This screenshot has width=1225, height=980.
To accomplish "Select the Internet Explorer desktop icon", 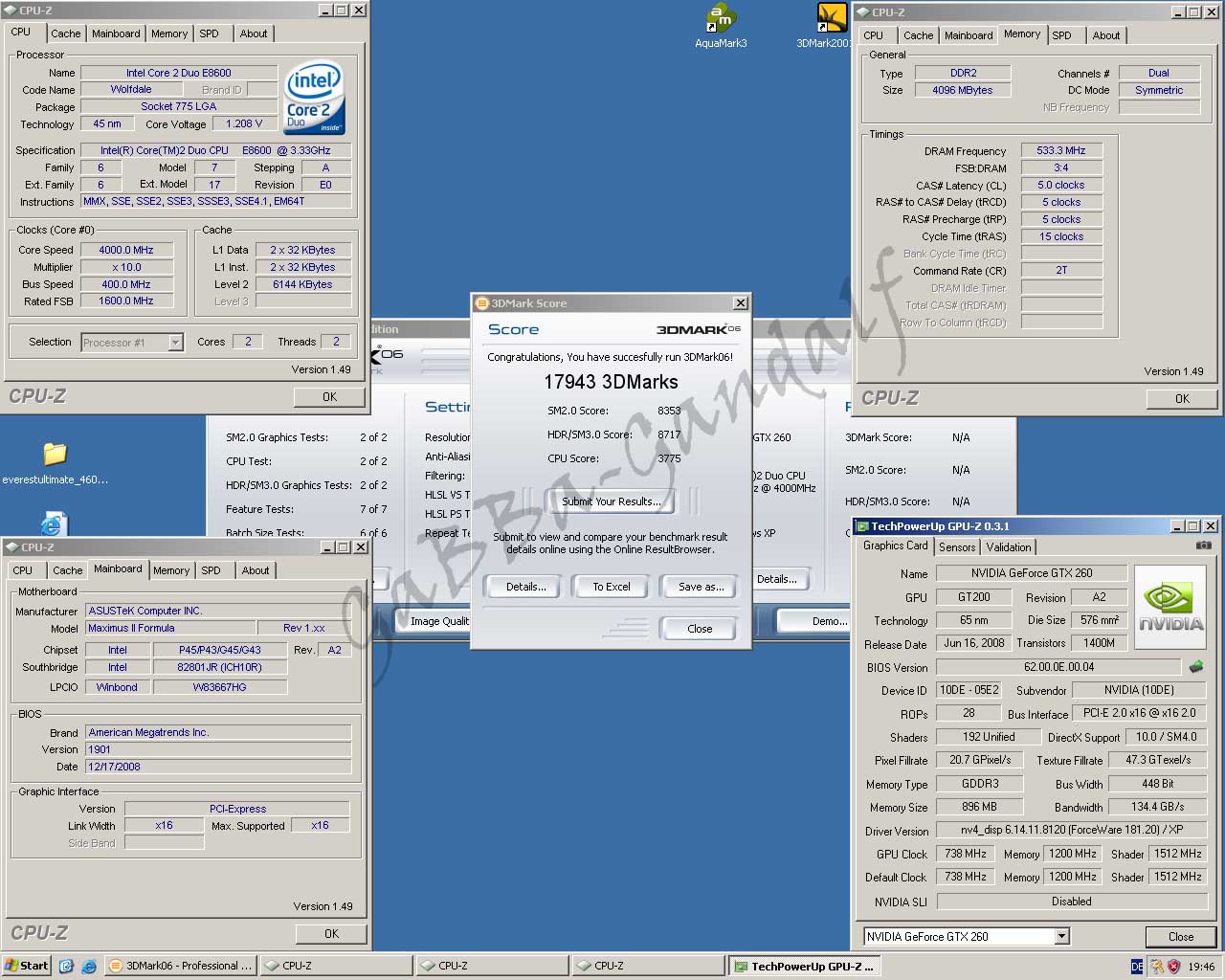I will 54,523.
